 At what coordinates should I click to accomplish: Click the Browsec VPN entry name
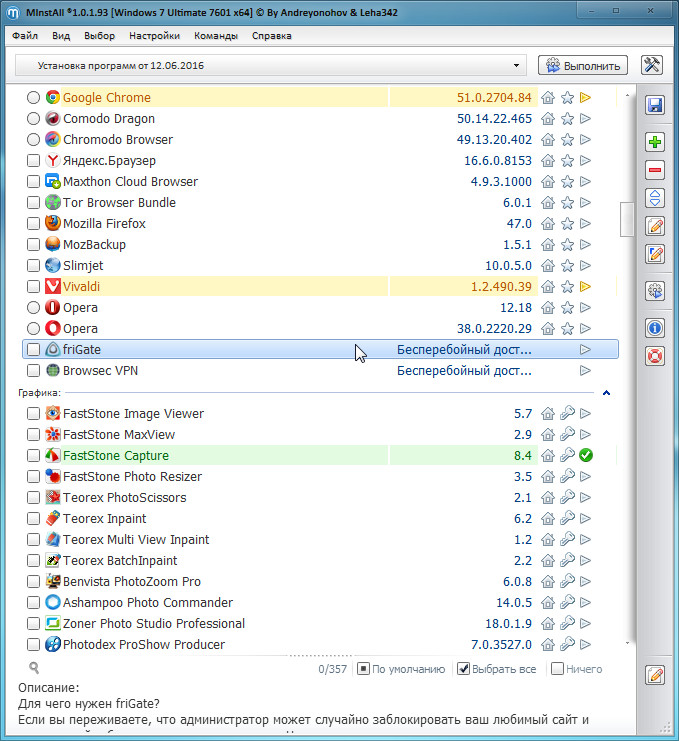coord(101,370)
